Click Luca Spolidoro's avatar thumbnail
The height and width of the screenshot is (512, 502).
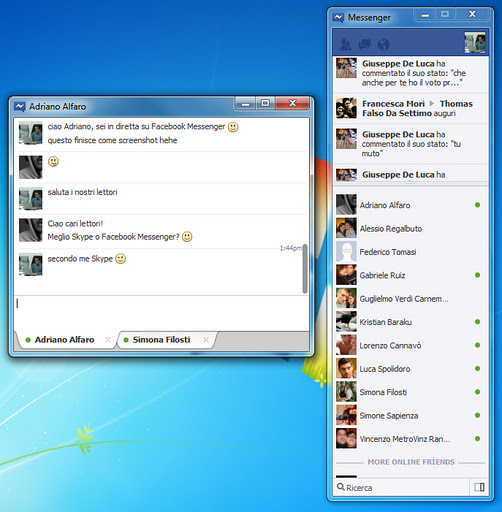pos(346,368)
